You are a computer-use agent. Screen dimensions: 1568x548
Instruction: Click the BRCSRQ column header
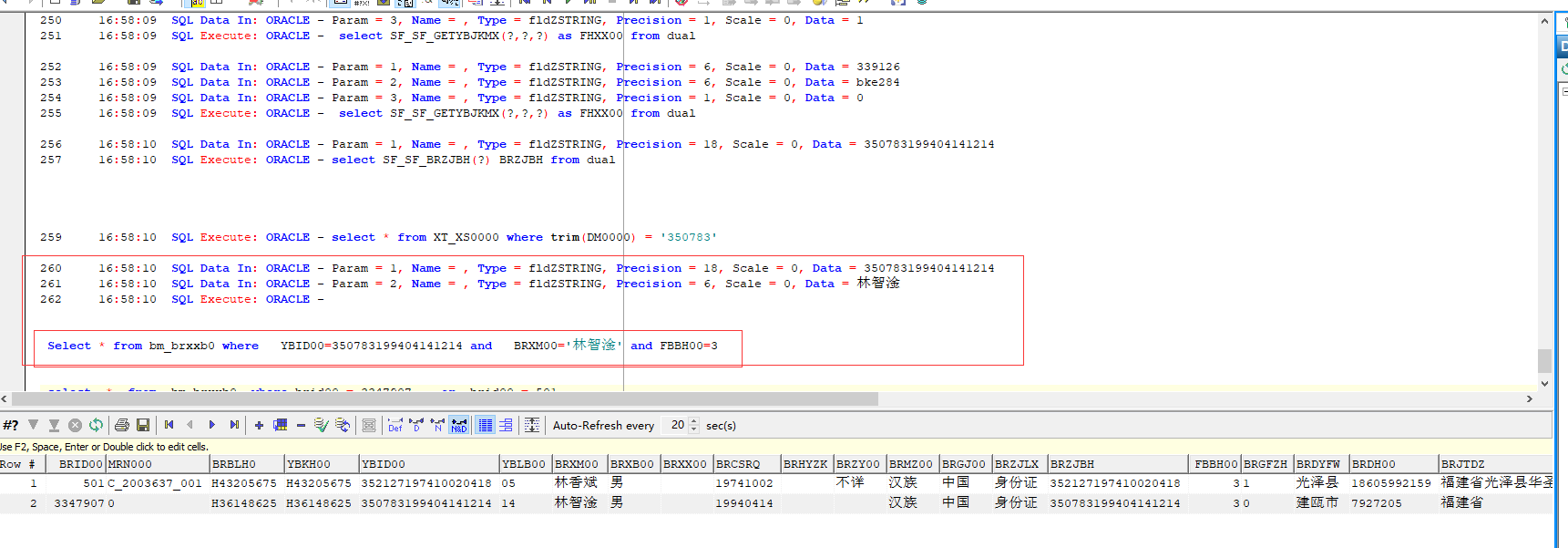point(747,464)
